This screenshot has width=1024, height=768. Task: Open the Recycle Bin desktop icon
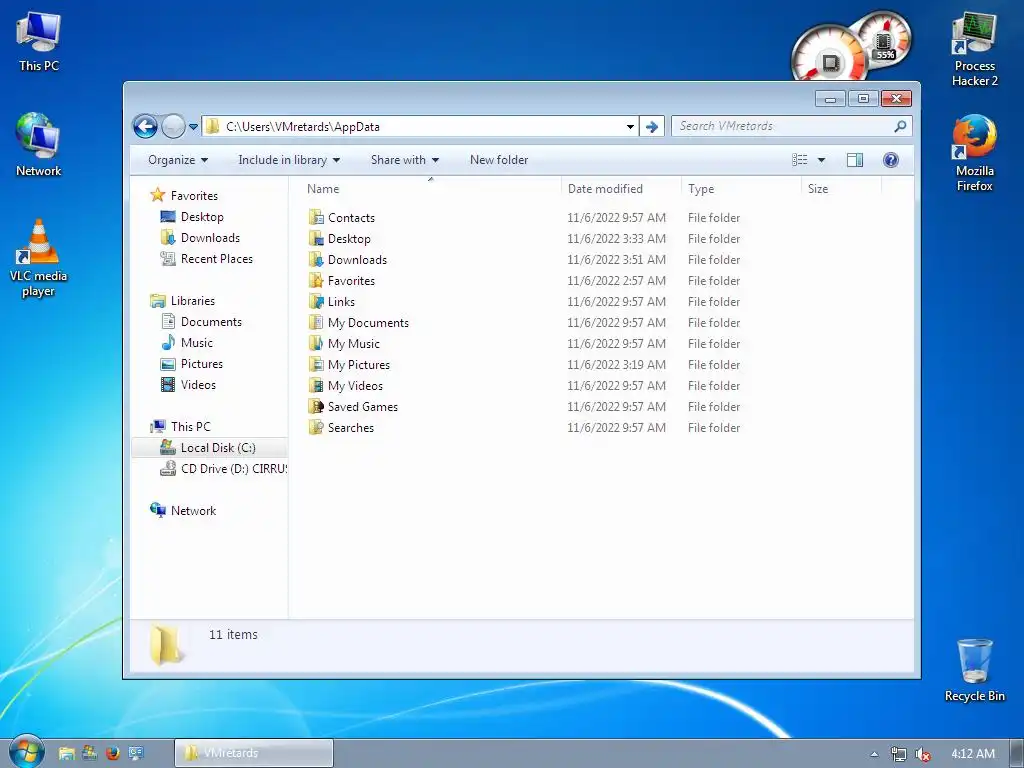click(974, 670)
